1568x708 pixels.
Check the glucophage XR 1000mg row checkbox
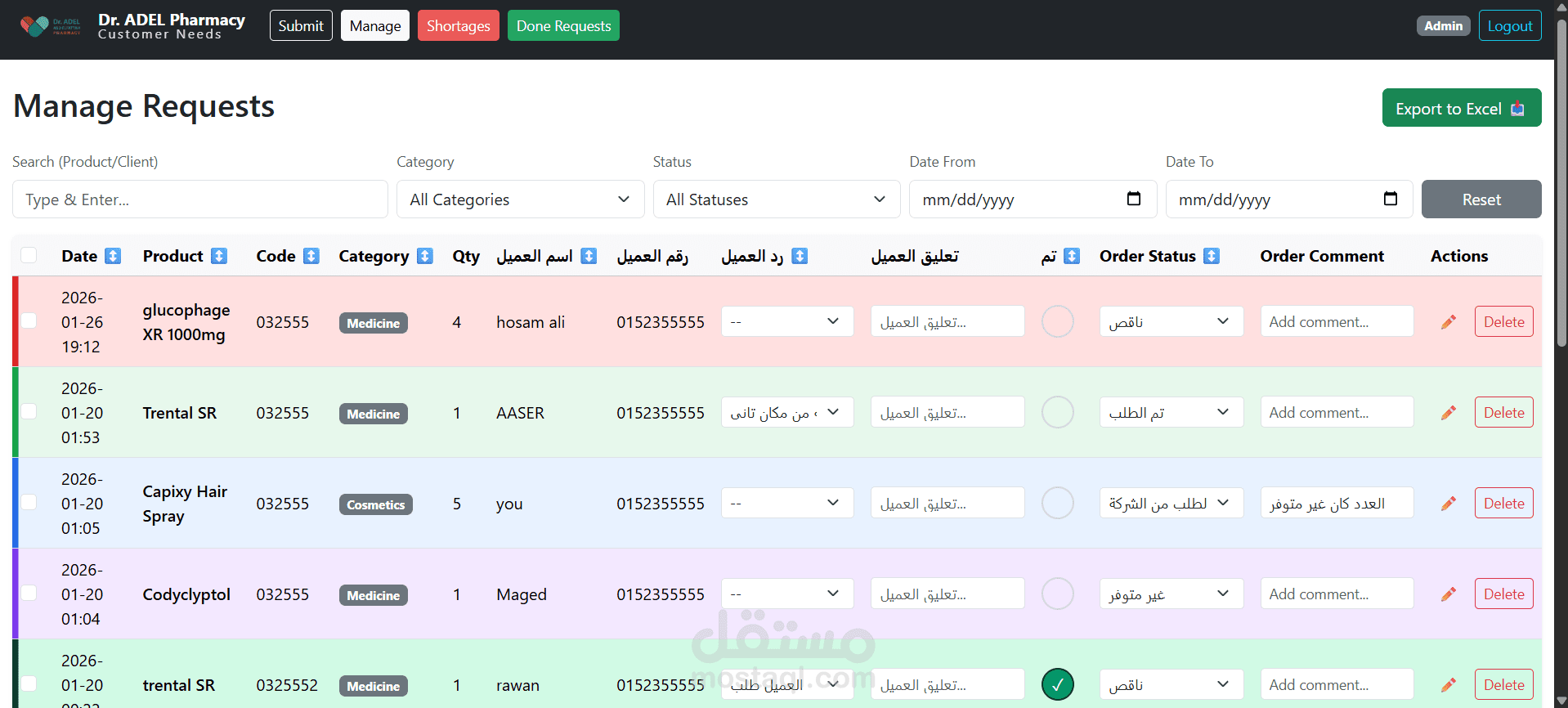pyautogui.click(x=29, y=320)
